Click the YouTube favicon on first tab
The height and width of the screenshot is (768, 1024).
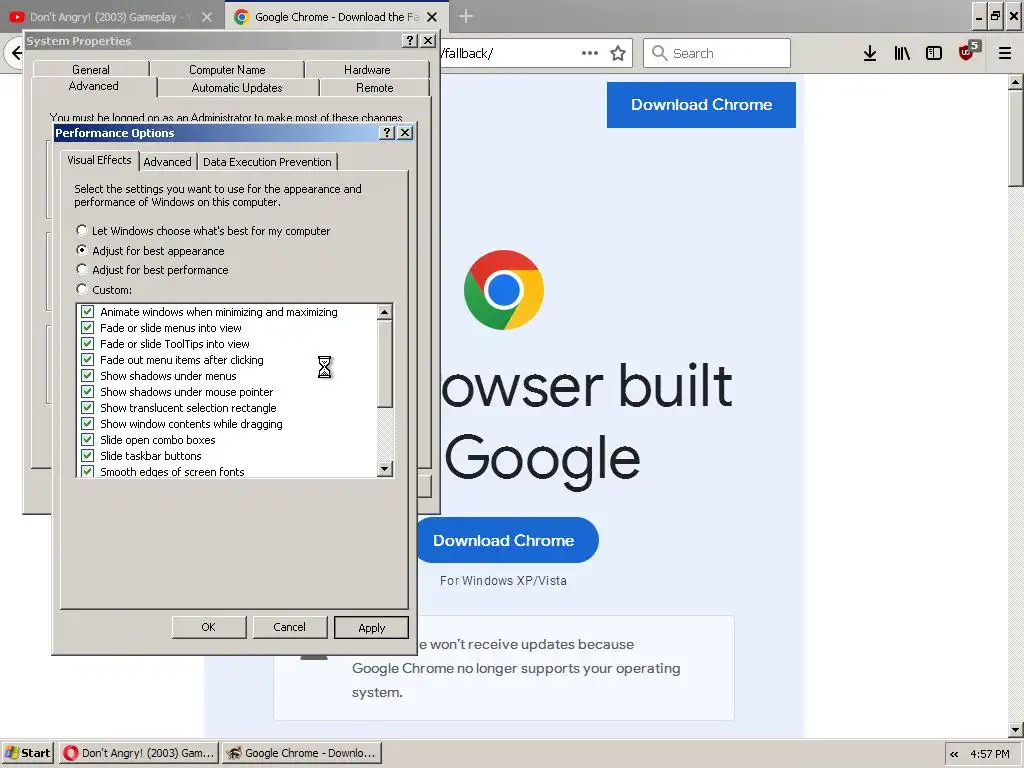[x=16, y=17]
